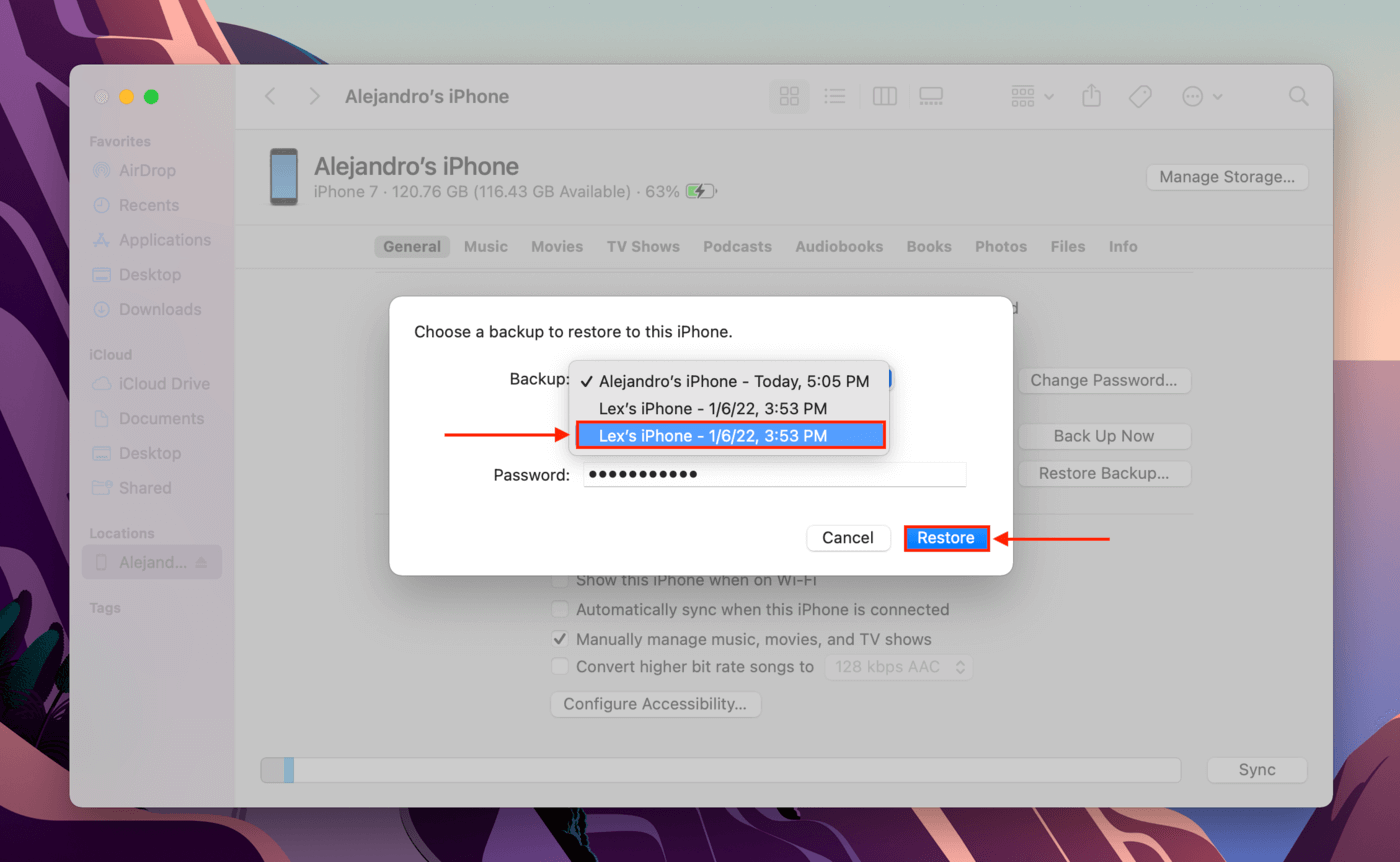Enable Automatically sync when iPhone connected
Viewport: 1400px width, 862px height.
click(x=560, y=609)
